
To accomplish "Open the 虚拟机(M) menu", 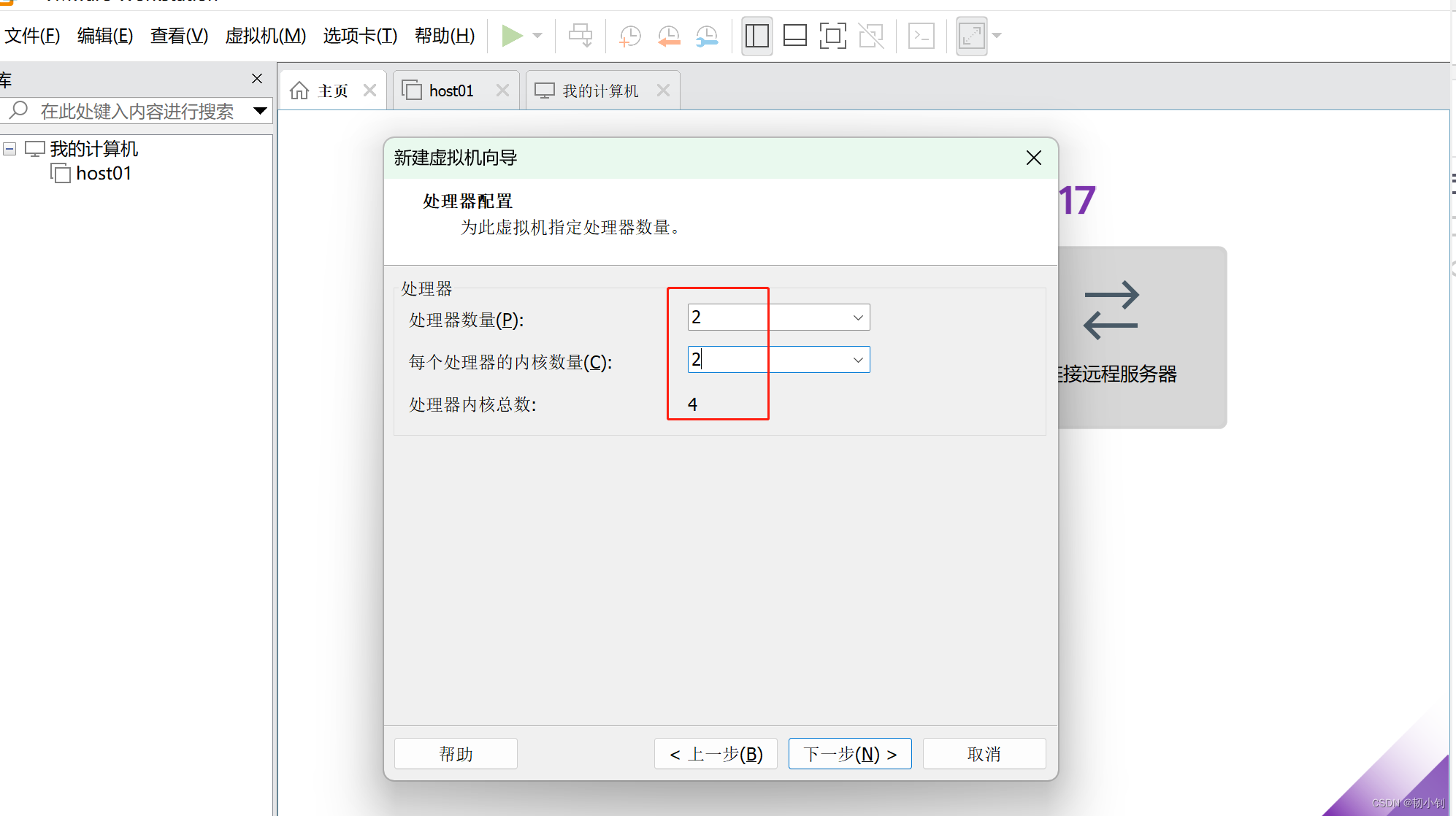I will point(265,35).
